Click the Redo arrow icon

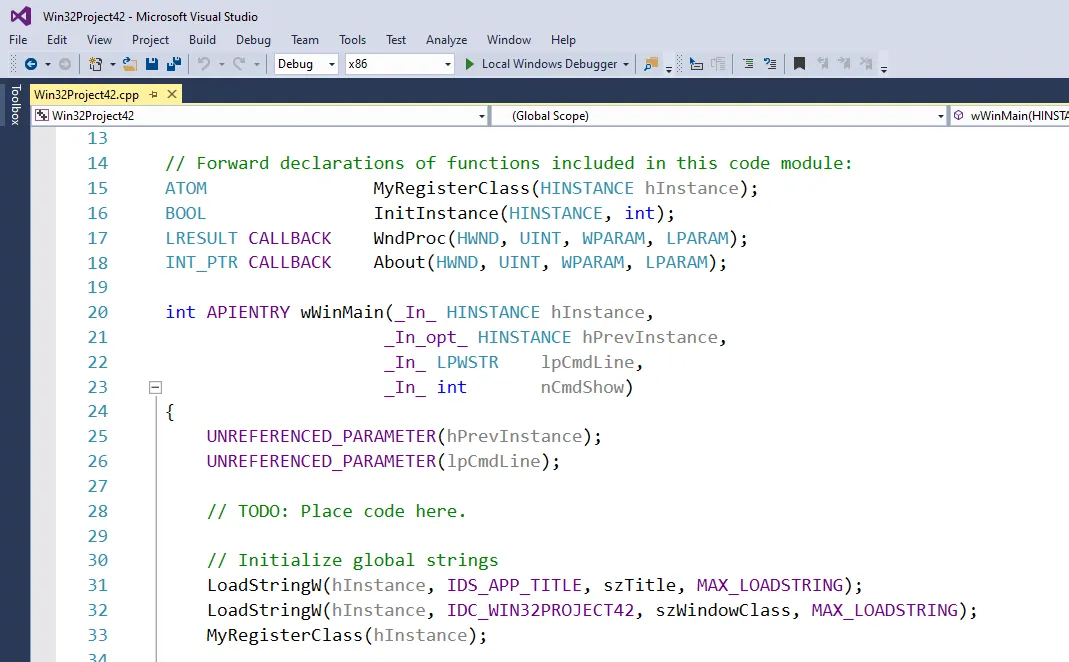239,64
